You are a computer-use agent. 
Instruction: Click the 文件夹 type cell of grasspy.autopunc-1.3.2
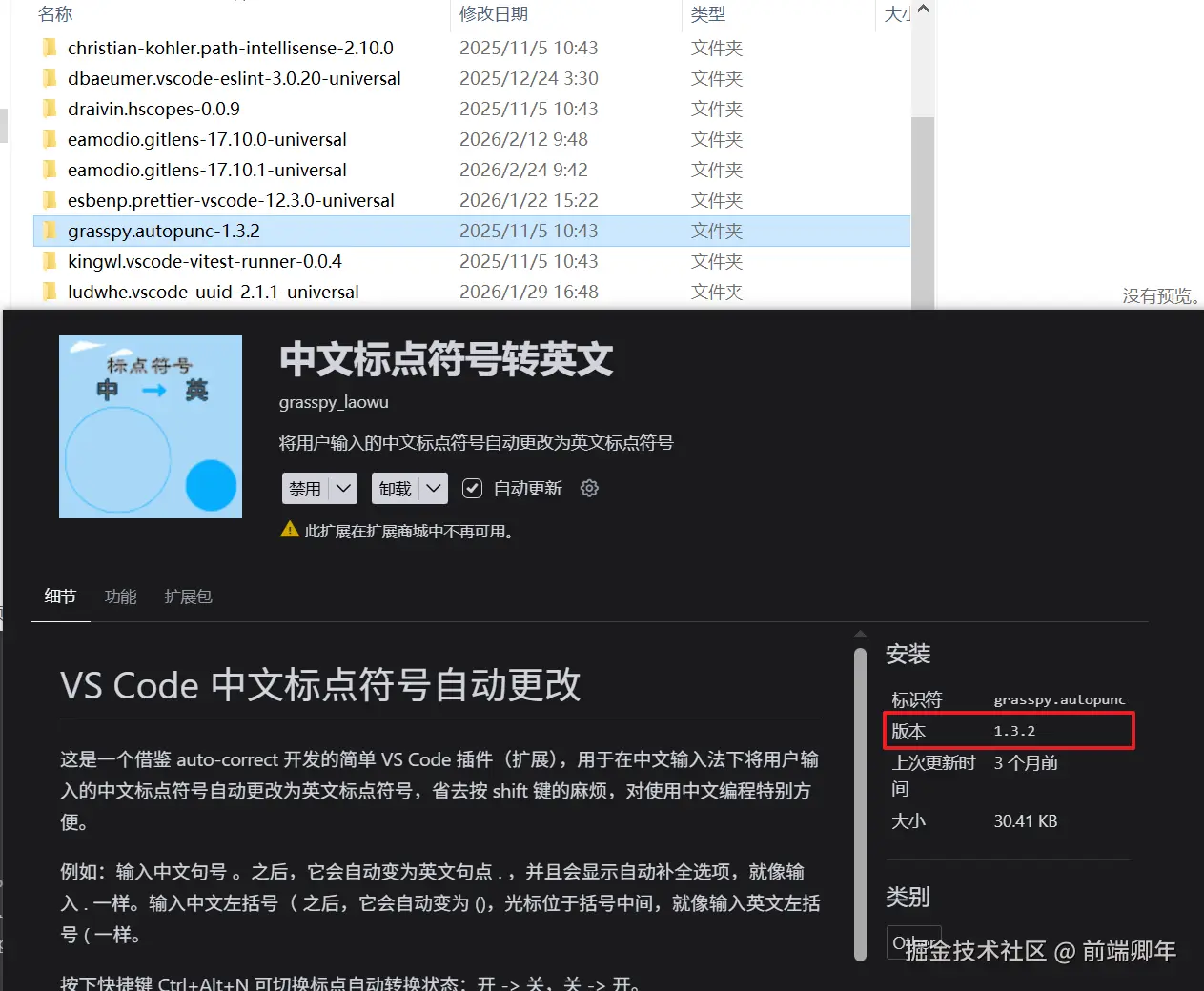[717, 231]
